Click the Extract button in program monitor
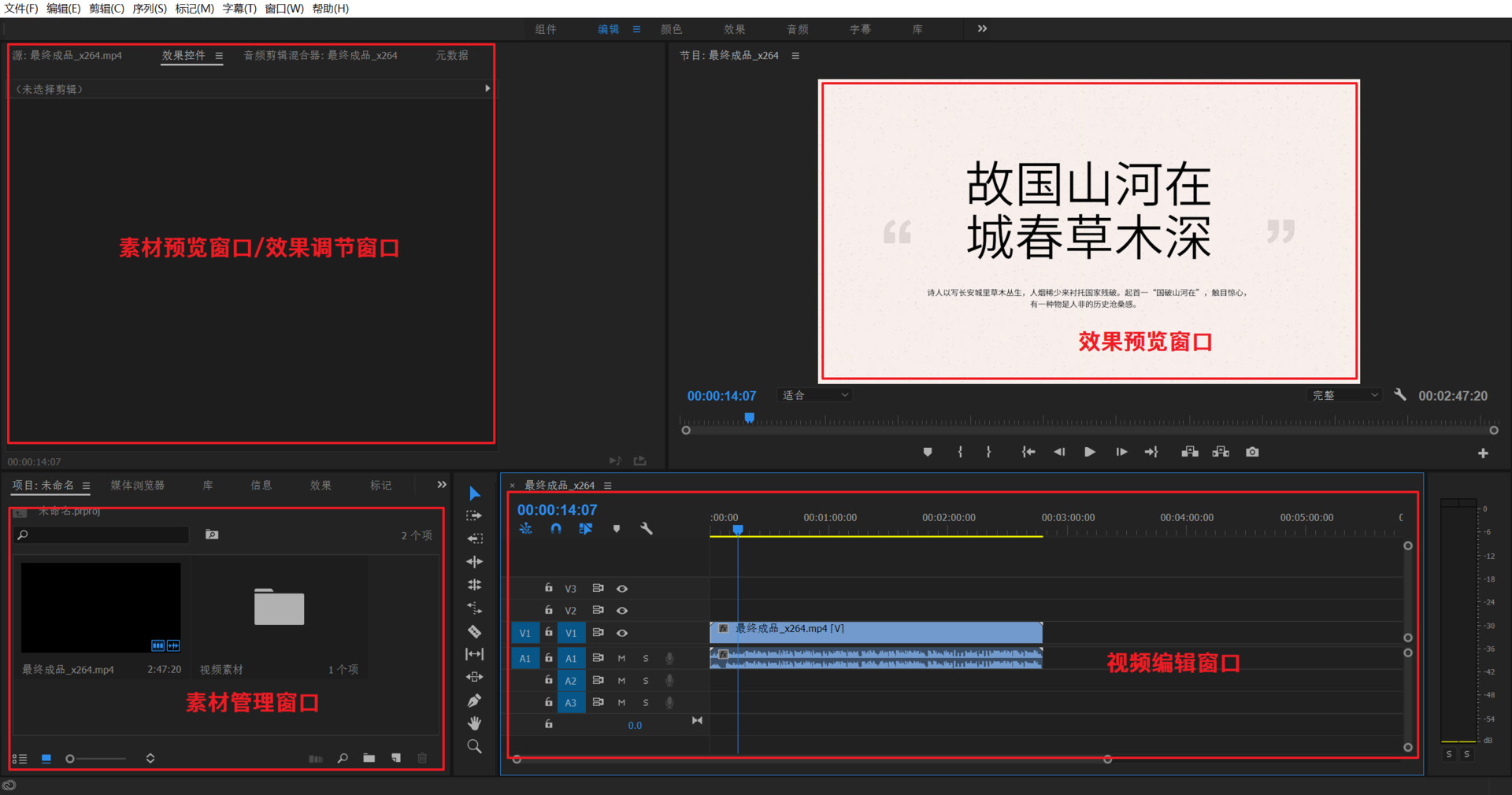Screen dimensions: 1512x795 click(x=1221, y=452)
